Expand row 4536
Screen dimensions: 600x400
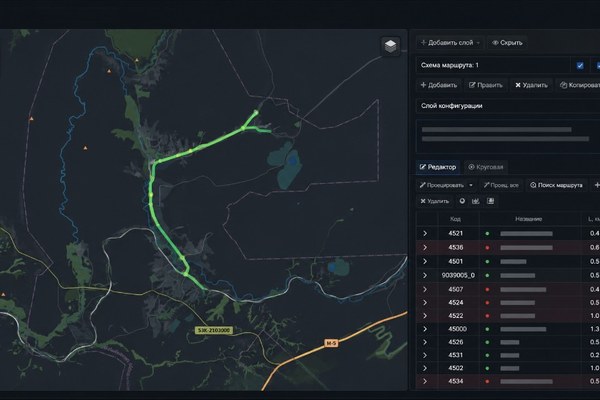[x=425, y=248]
